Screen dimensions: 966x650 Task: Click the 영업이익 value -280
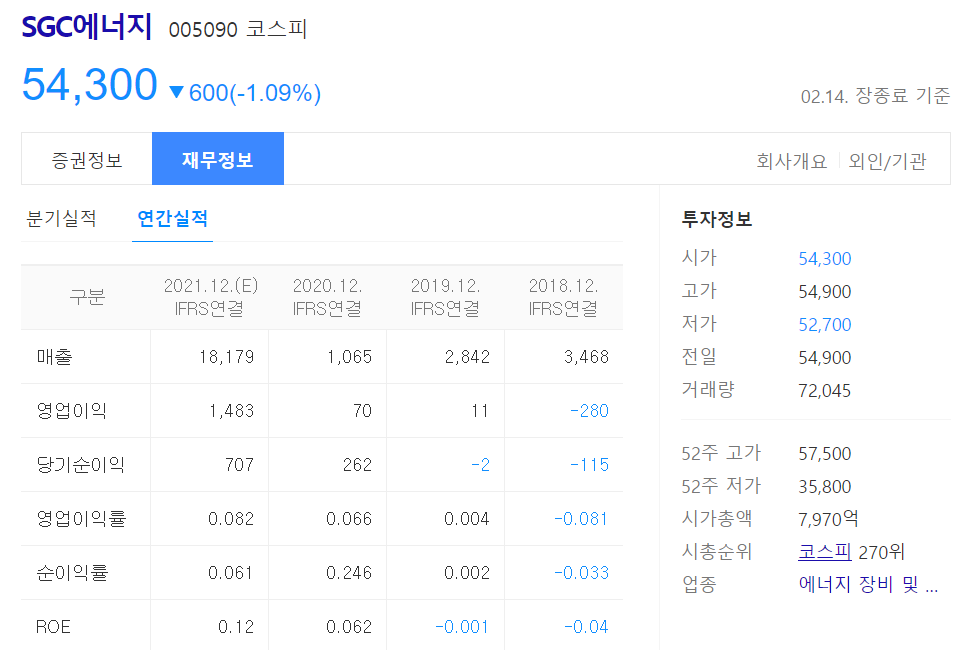[590, 411]
